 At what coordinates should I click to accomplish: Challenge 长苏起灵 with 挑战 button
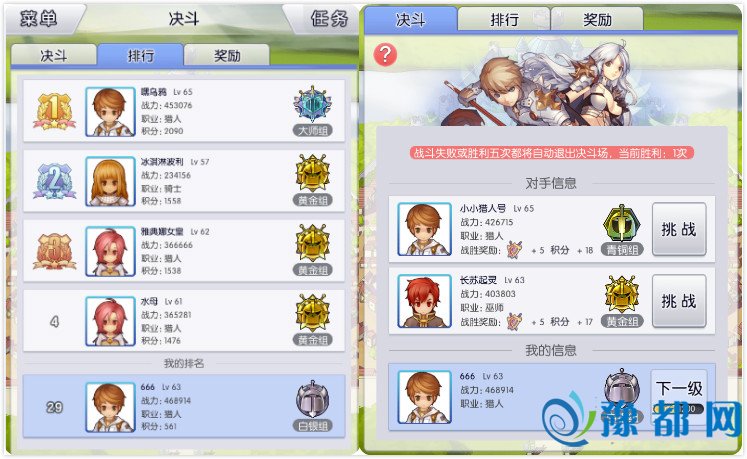pyautogui.click(x=678, y=301)
